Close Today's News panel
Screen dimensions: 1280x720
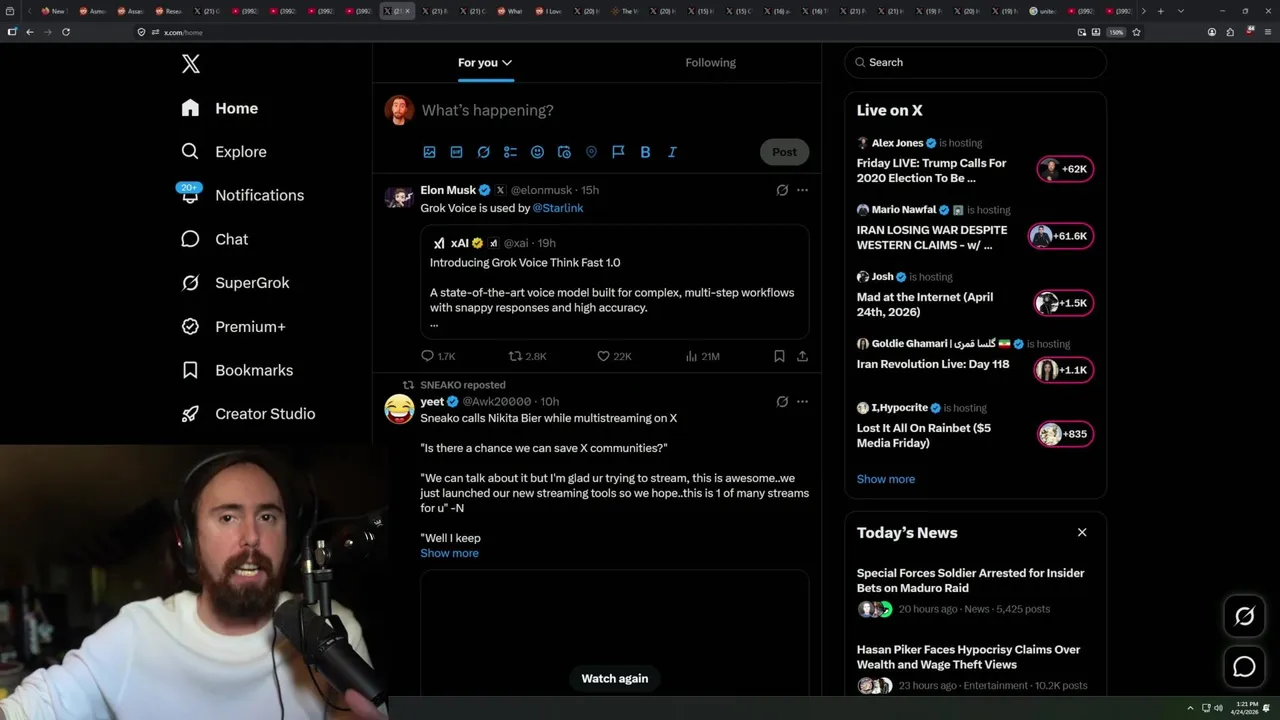click(1082, 532)
